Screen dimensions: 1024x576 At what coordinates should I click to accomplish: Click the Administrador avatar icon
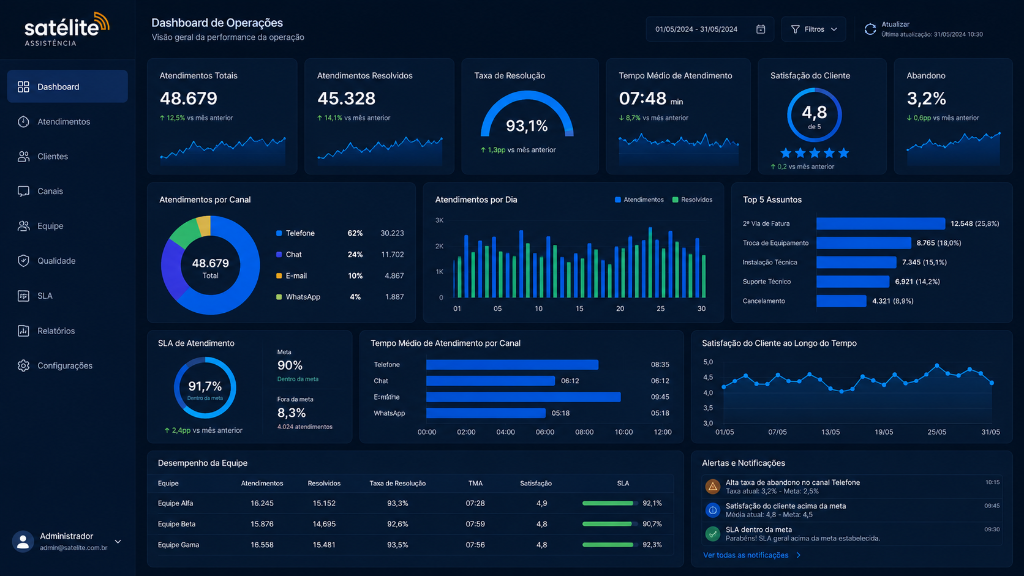coord(23,541)
